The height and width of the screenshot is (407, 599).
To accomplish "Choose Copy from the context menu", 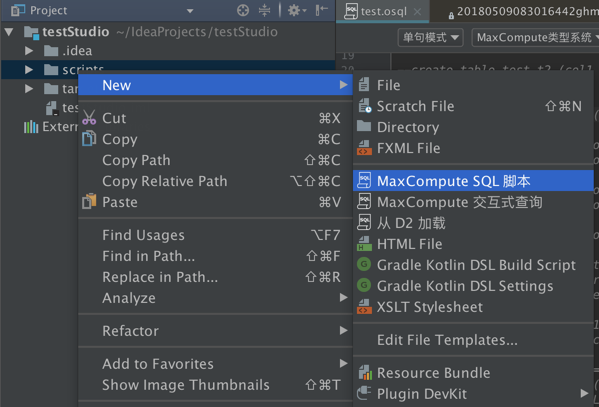I will coord(215,139).
